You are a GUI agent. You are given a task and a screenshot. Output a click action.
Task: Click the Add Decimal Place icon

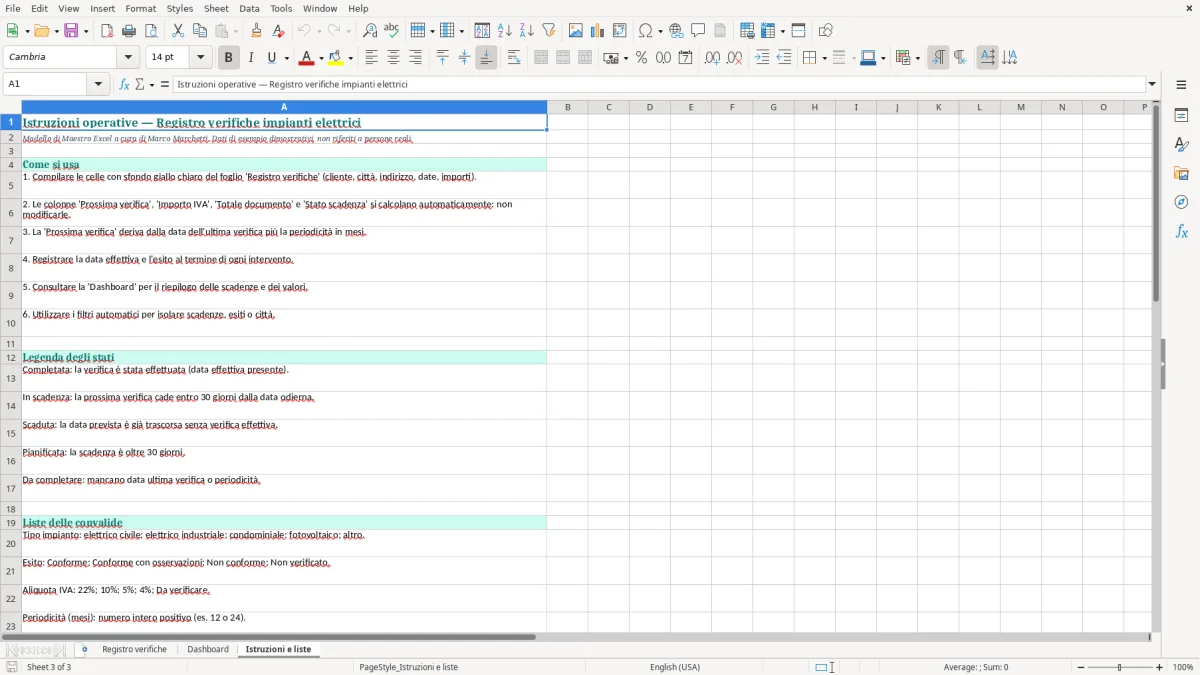click(x=712, y=58)
